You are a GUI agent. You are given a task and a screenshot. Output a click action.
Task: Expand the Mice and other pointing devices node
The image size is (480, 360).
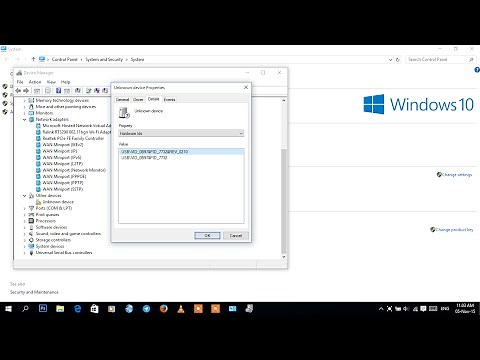click(x=24, y=107)
